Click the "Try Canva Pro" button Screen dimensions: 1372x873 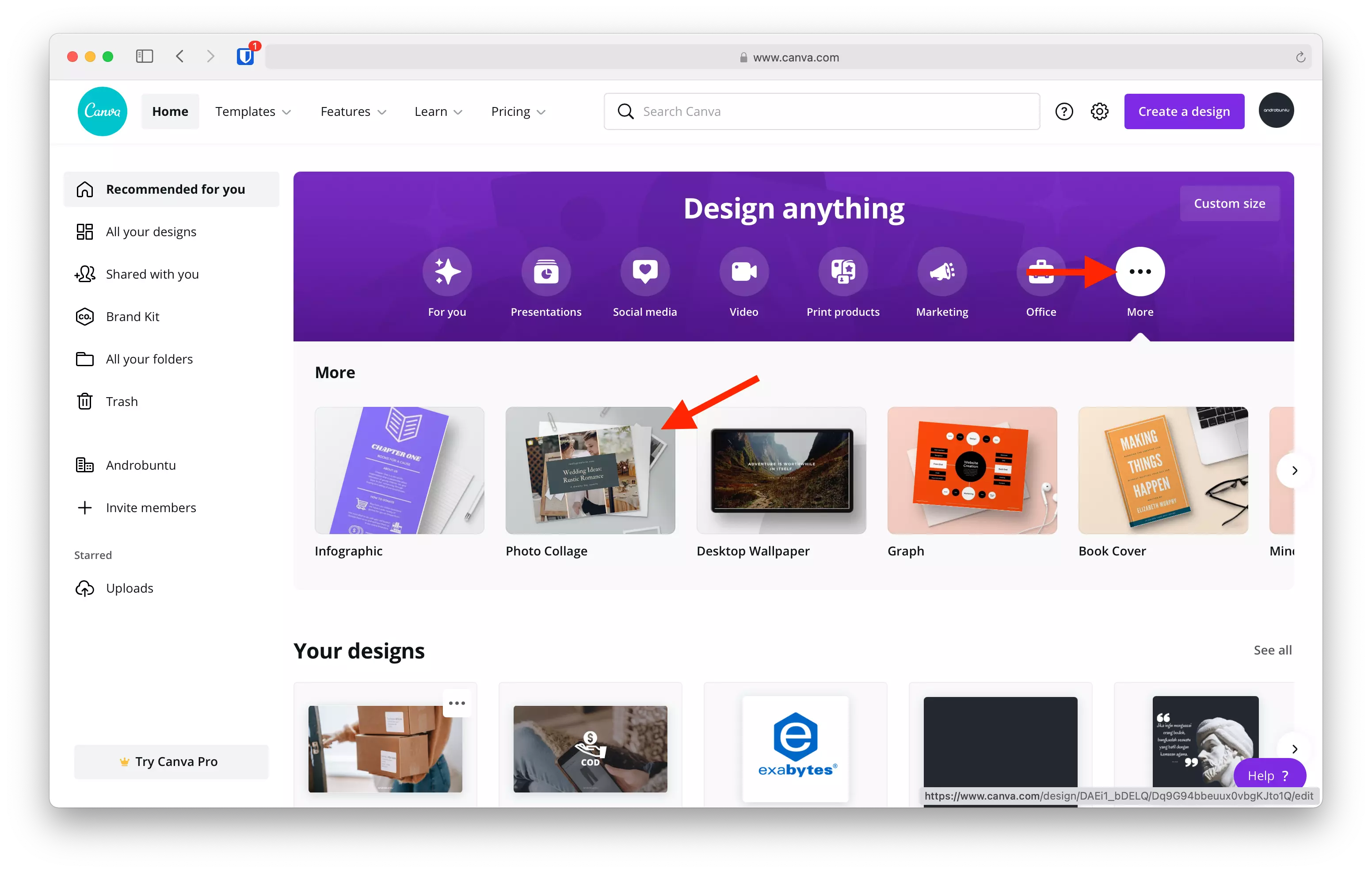170,761
